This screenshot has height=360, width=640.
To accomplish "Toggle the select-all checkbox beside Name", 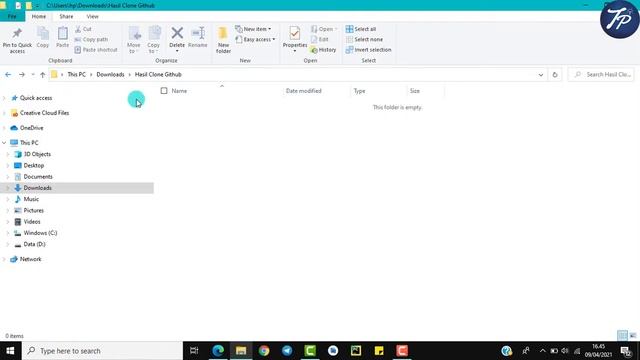I will 164,91.
